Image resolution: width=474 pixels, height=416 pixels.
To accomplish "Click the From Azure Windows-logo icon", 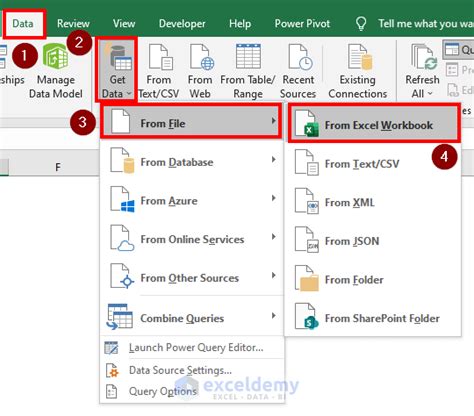I will 128,206.
